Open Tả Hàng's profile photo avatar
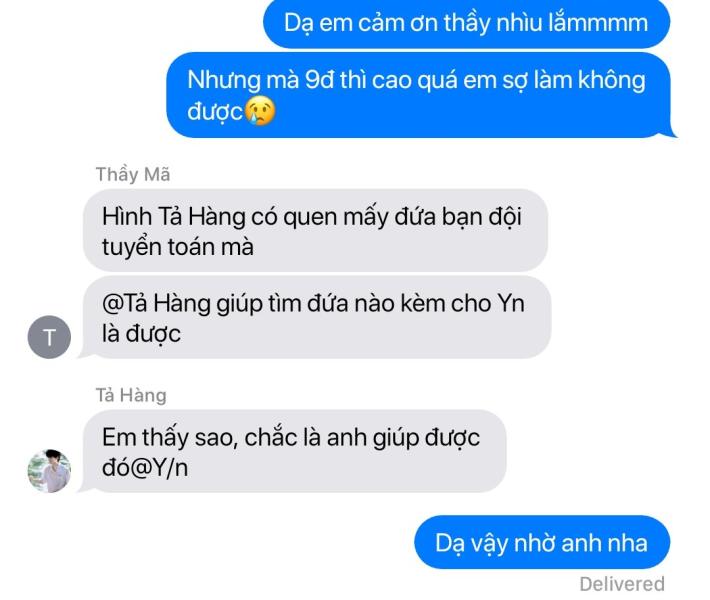Viewport: 710px width, 600px height. click(x=49, y=471)
